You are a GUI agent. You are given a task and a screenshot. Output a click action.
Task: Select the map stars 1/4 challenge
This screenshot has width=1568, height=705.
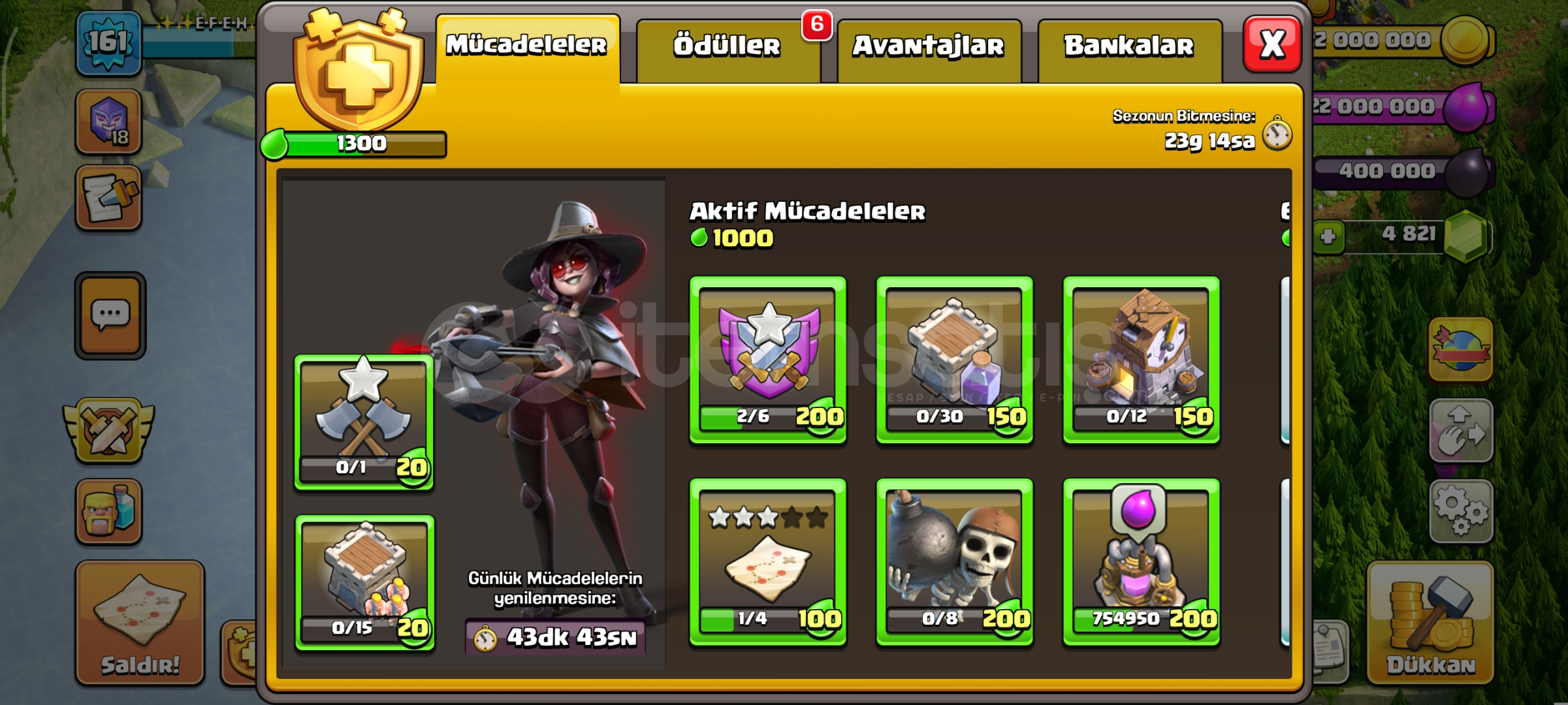768,562
